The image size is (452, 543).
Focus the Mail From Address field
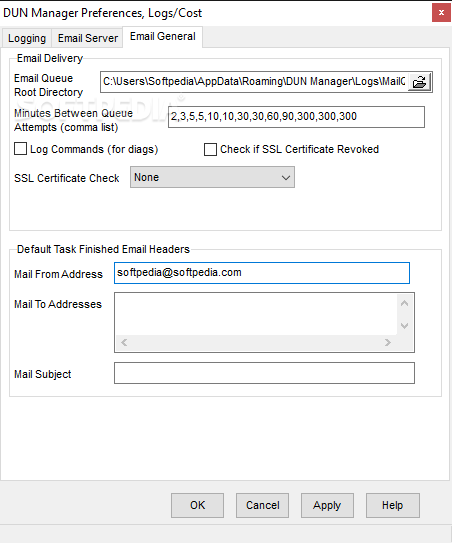(x=262, y=273)
